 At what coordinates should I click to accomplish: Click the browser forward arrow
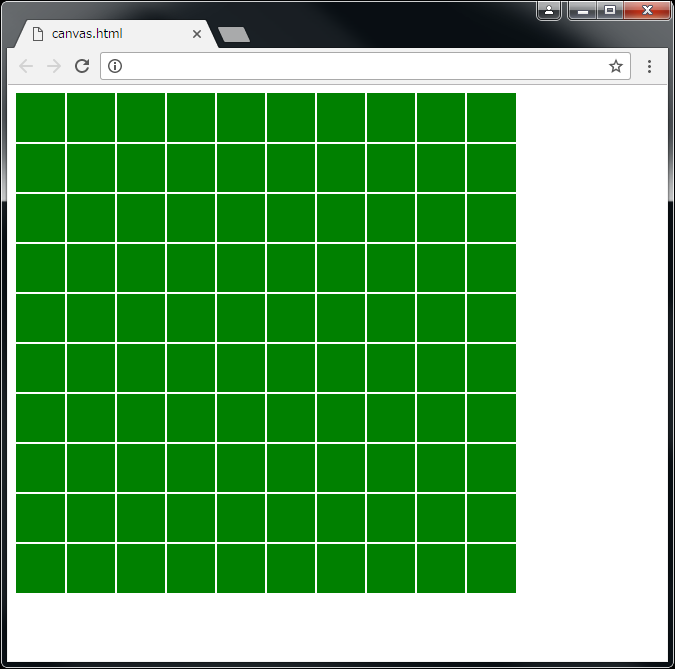click(54, 66)
